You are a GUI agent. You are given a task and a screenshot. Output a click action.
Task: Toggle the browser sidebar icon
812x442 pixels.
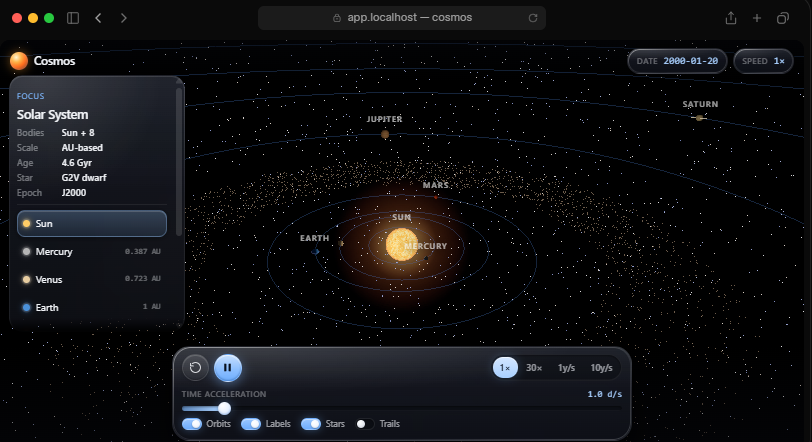73,18
